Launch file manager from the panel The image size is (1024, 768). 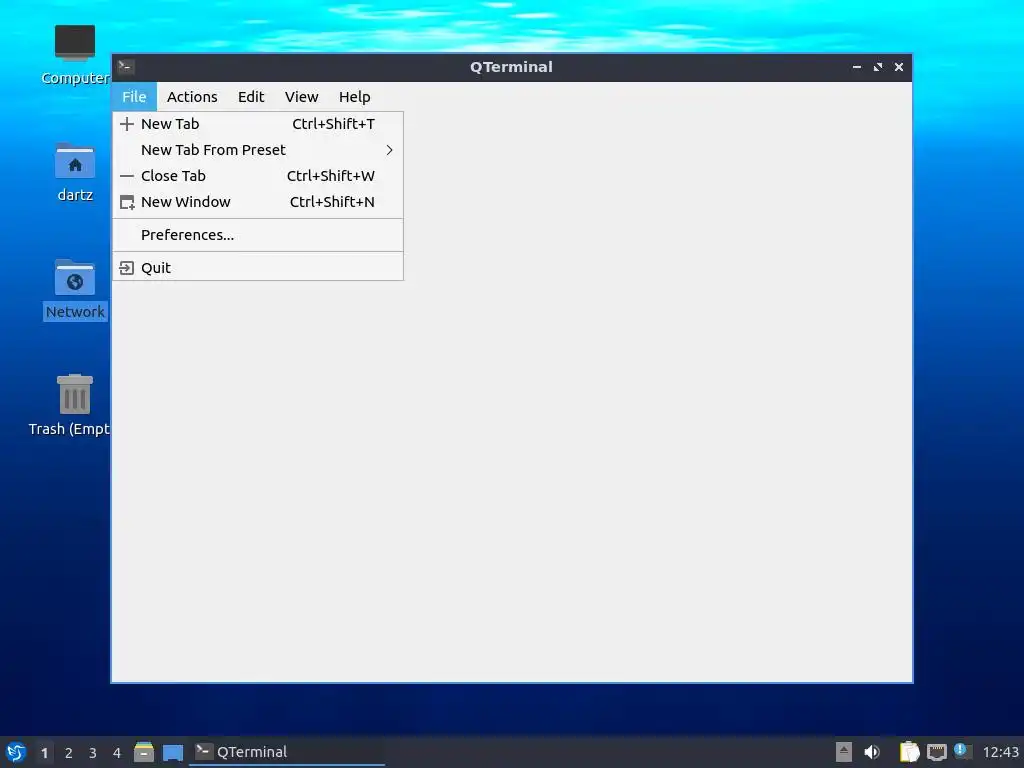(144, 752)
